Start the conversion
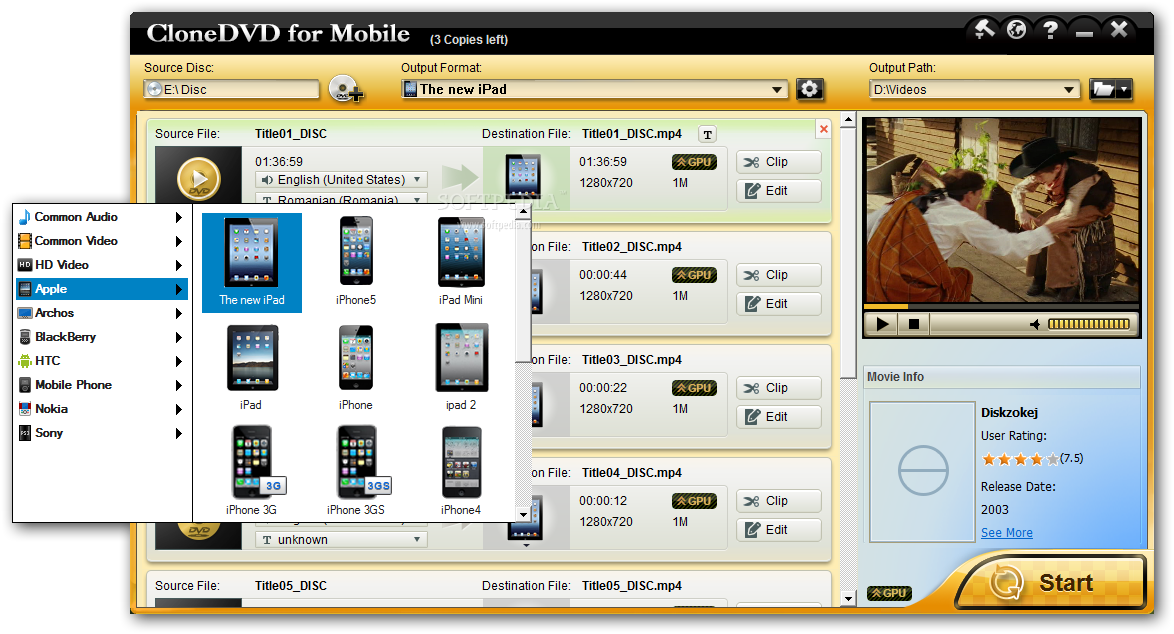1174x634 pixels. coord(1050,582)
